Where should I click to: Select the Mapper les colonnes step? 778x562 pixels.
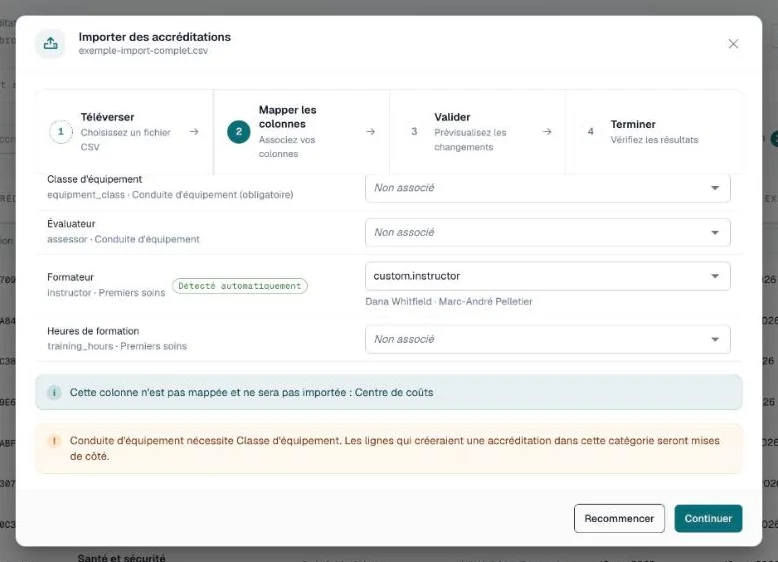(x=301, y=132)
